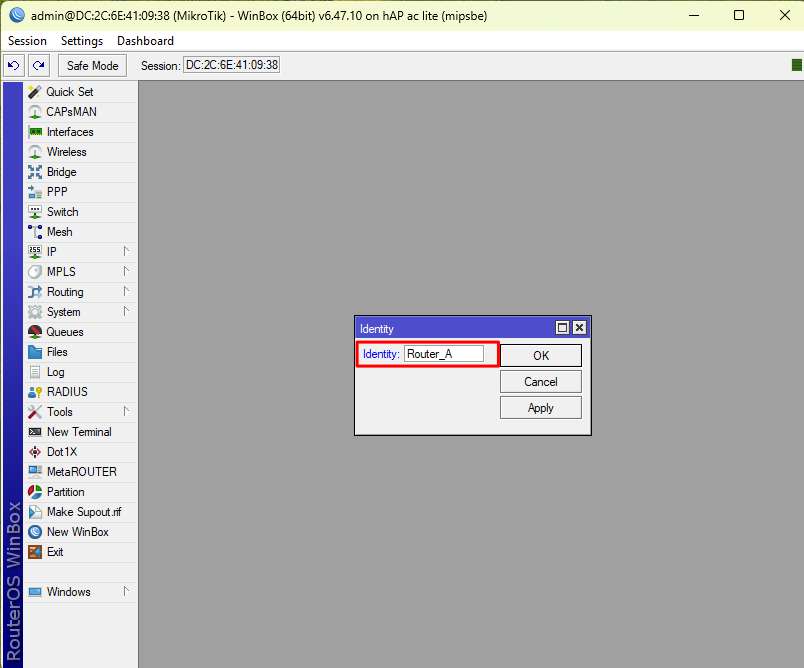Click the undo arrow in toolbar

(x=14, y=65)
